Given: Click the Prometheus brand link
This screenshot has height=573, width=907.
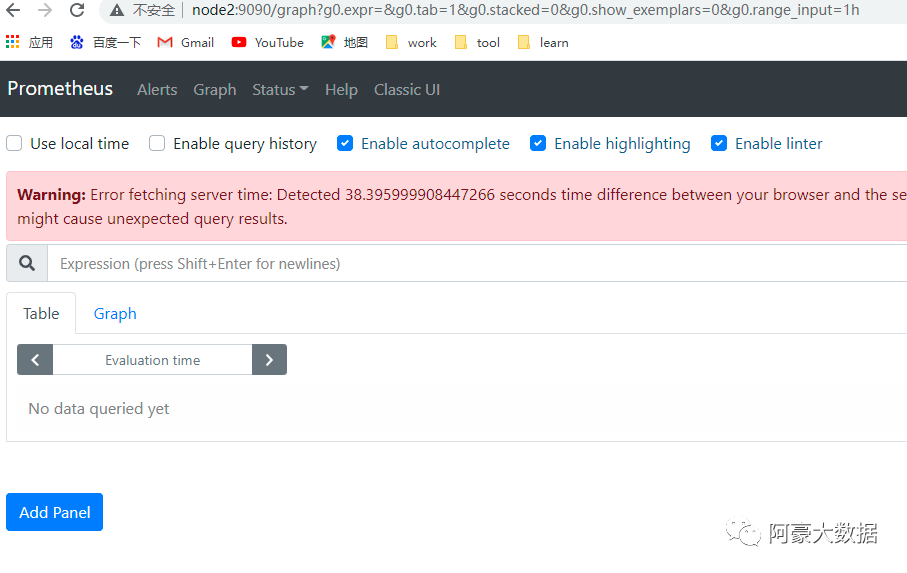Looking at the screenshot, I should (x=60, y=88).
